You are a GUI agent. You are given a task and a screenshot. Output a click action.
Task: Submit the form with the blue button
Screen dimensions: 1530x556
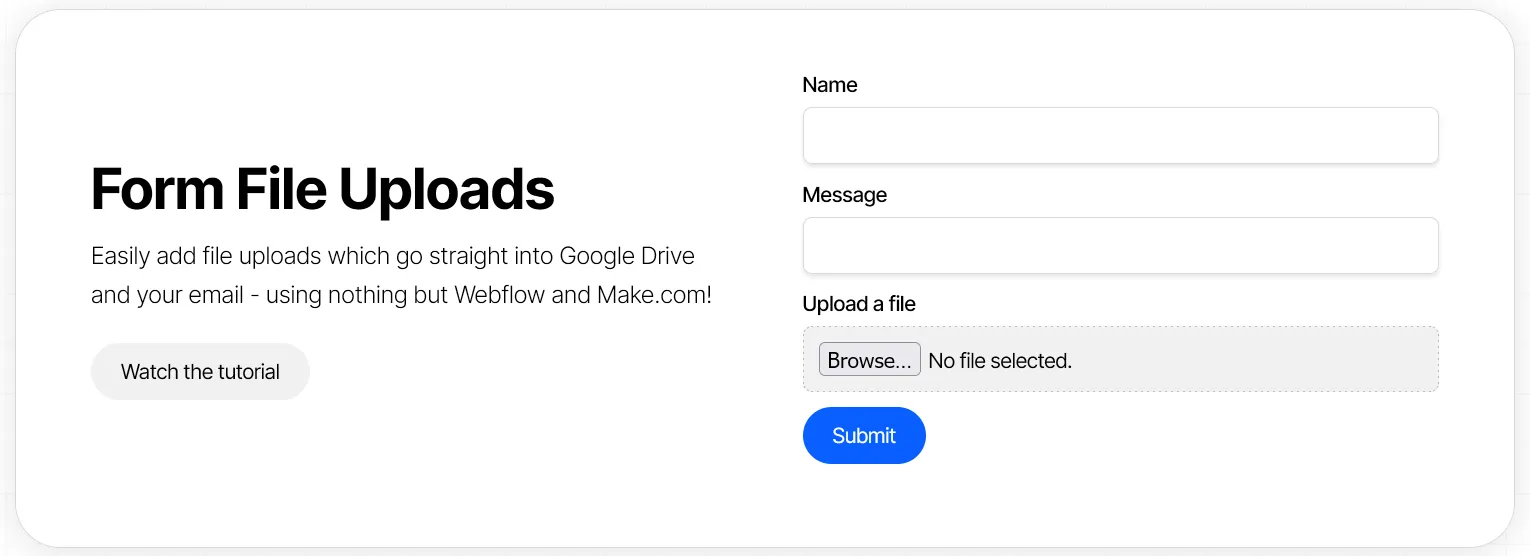[x=864, y=436]
